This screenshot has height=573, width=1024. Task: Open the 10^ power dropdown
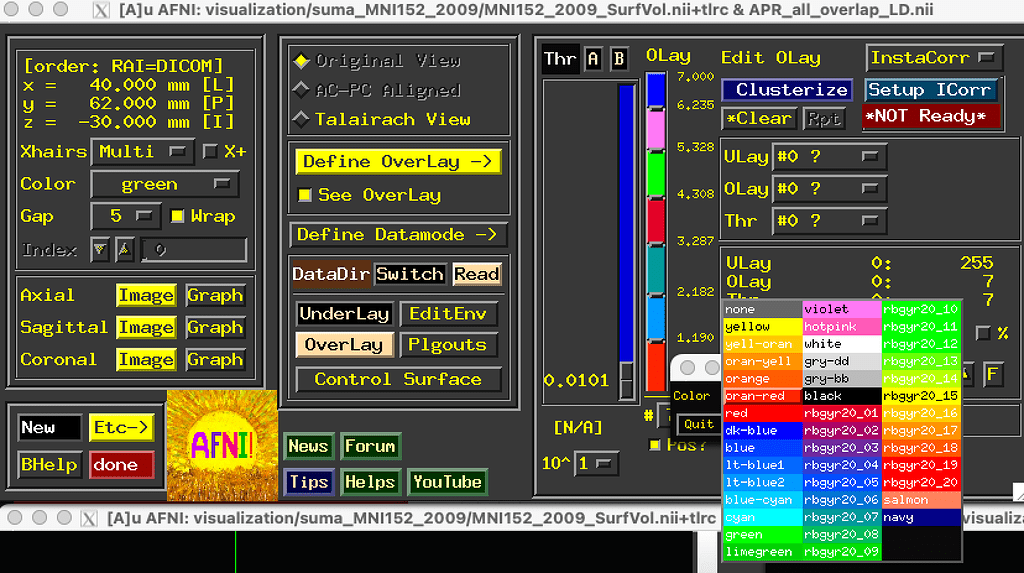coord(596,464)
